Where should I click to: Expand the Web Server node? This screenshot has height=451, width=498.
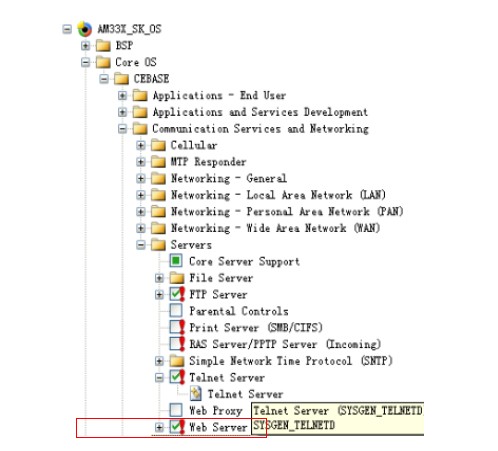pyautogui.click(x=159, y=427)
